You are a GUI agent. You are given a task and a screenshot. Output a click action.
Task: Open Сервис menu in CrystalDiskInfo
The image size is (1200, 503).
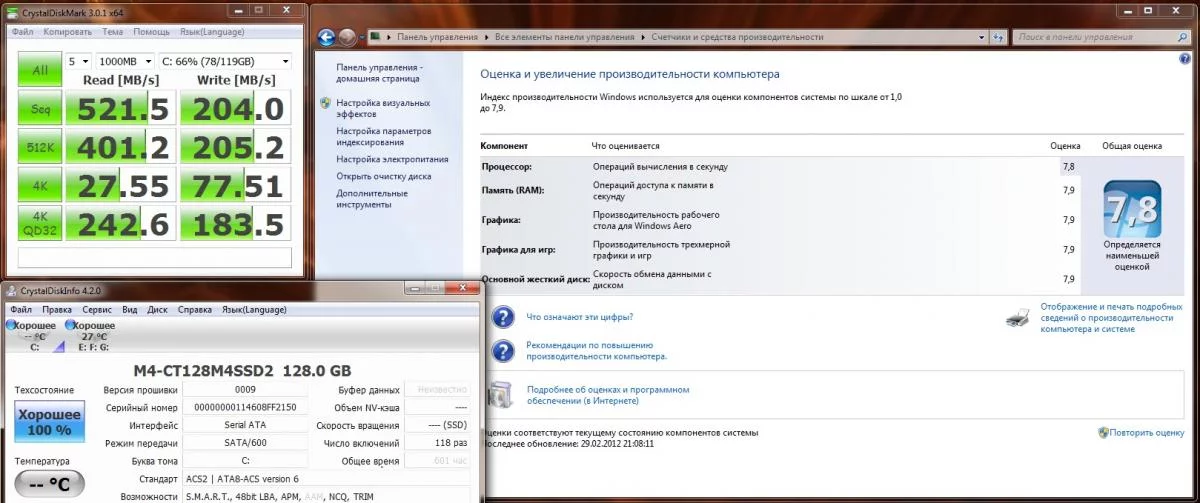click(97, 310)
